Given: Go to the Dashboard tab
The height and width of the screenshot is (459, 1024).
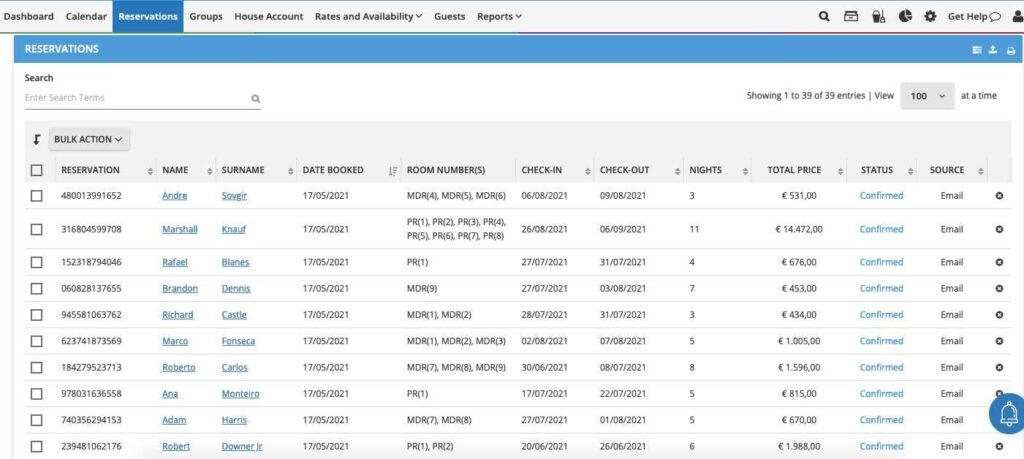Looking at the screenshot, I should click(x=29, y=16).
